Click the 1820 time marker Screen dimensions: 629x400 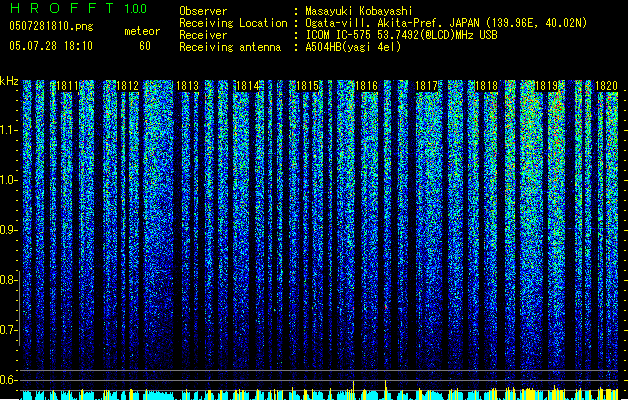pyautogui.click(x=606, y=86)
